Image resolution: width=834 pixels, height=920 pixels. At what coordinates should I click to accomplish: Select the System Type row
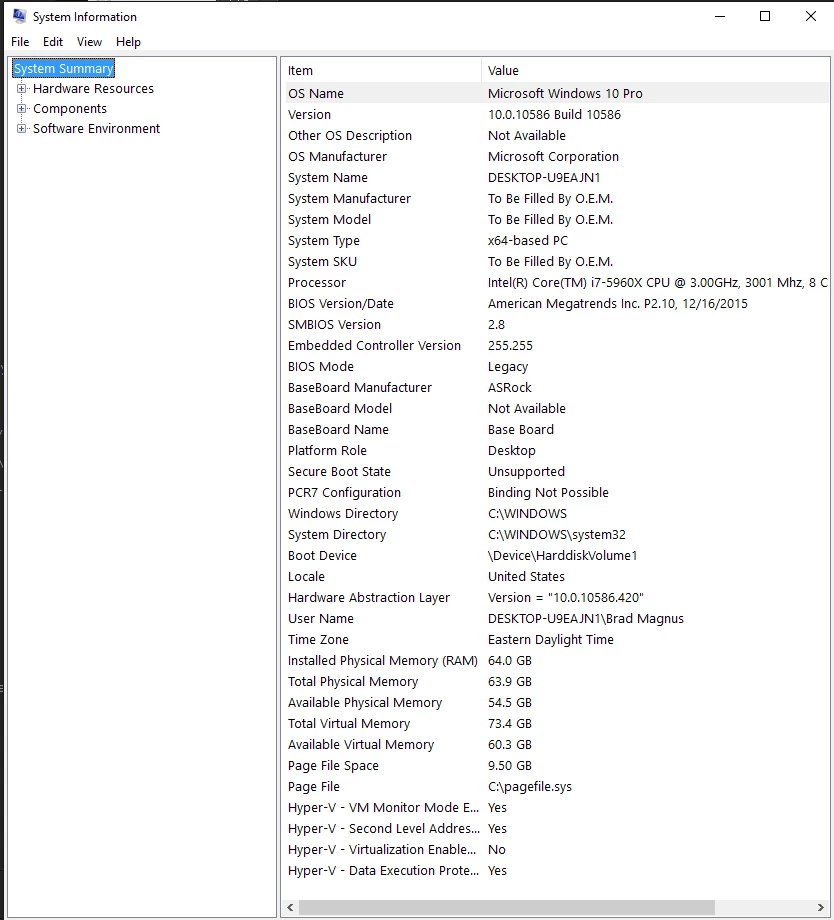tap(555, 241)
